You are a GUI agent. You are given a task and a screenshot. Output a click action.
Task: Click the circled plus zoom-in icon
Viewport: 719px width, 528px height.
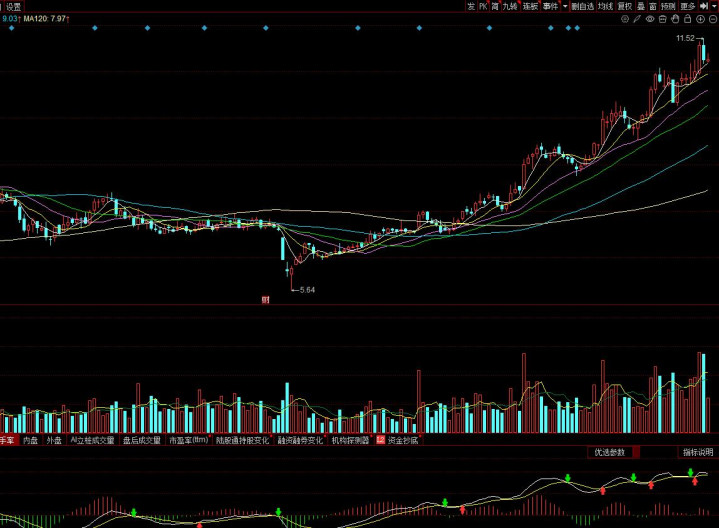click(700, 18)
